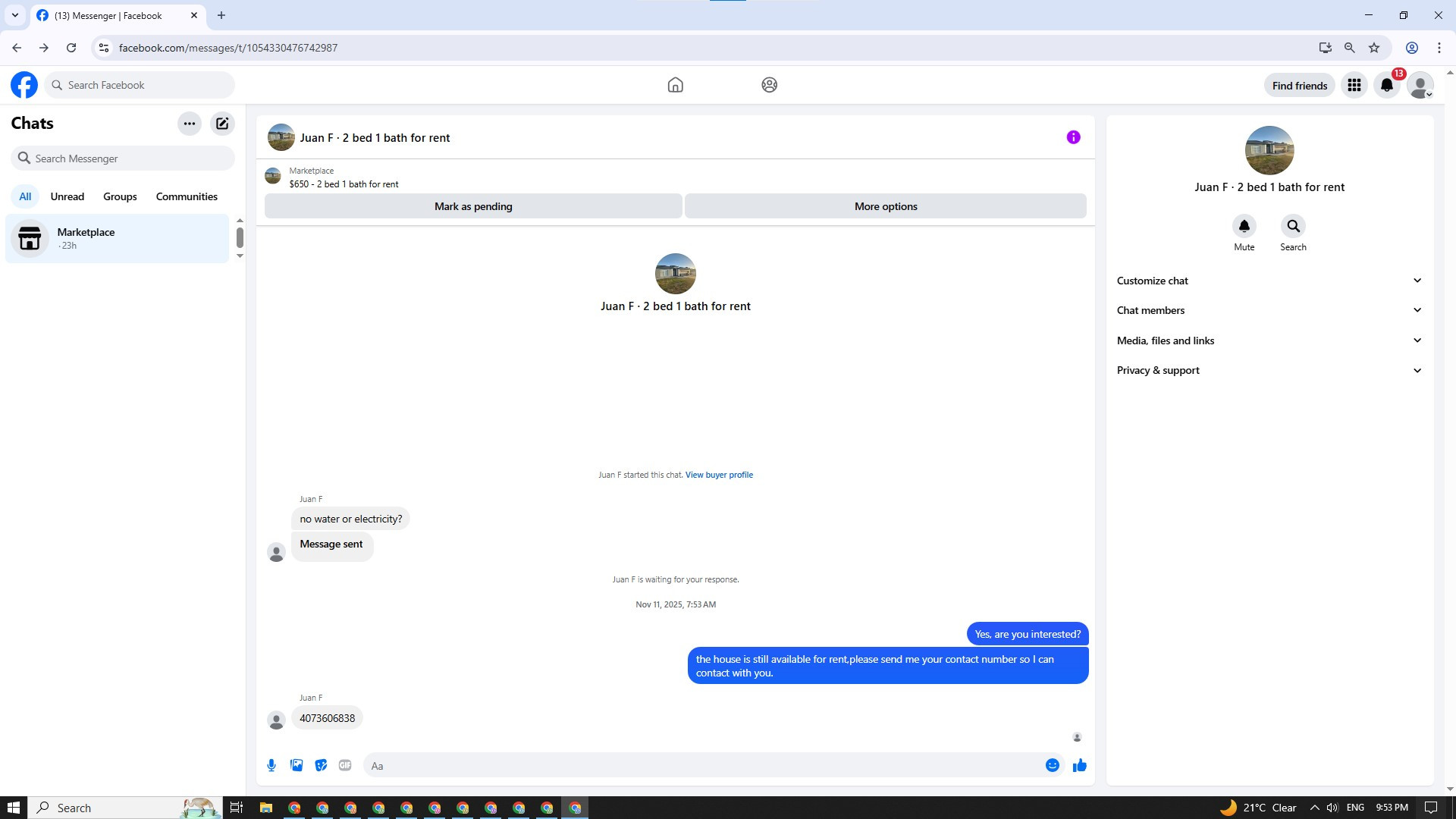Switch to the Unread chats tab
This screenshot has width=1456, height=819.
[67, 196]
